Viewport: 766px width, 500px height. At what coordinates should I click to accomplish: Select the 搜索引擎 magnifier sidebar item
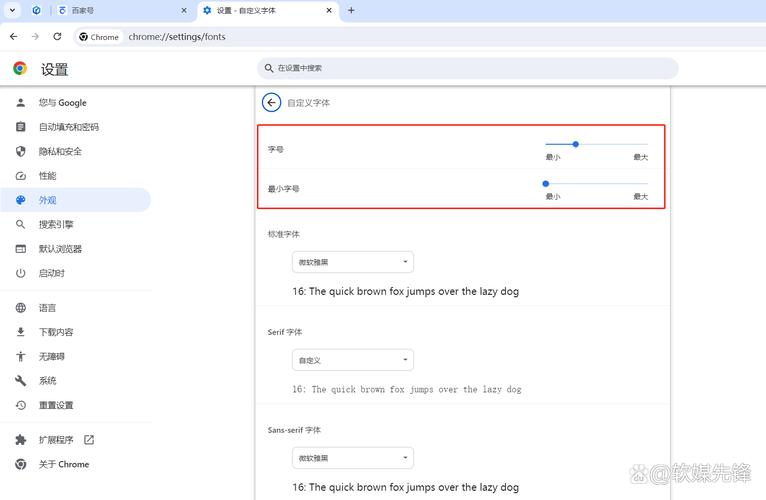click(20, 225)
